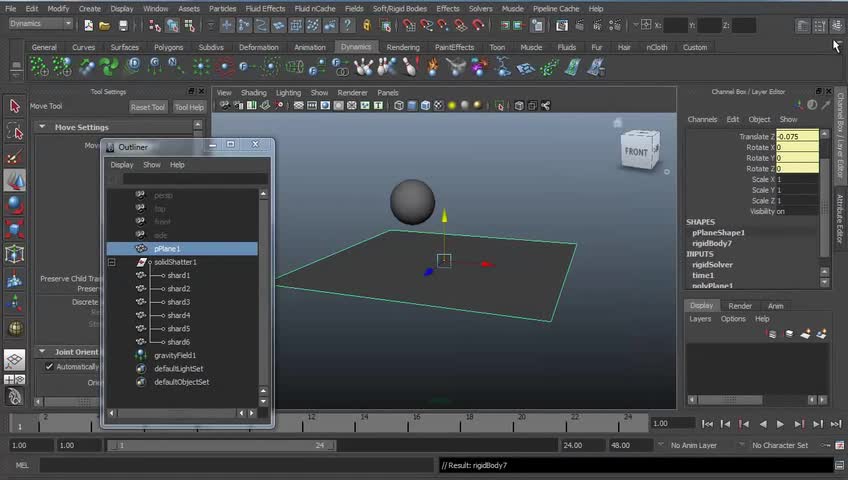This screenshot has height=480, width=848.
Task: Click the bowling pins rigid body shelf icon
Action: pos(363,67)
